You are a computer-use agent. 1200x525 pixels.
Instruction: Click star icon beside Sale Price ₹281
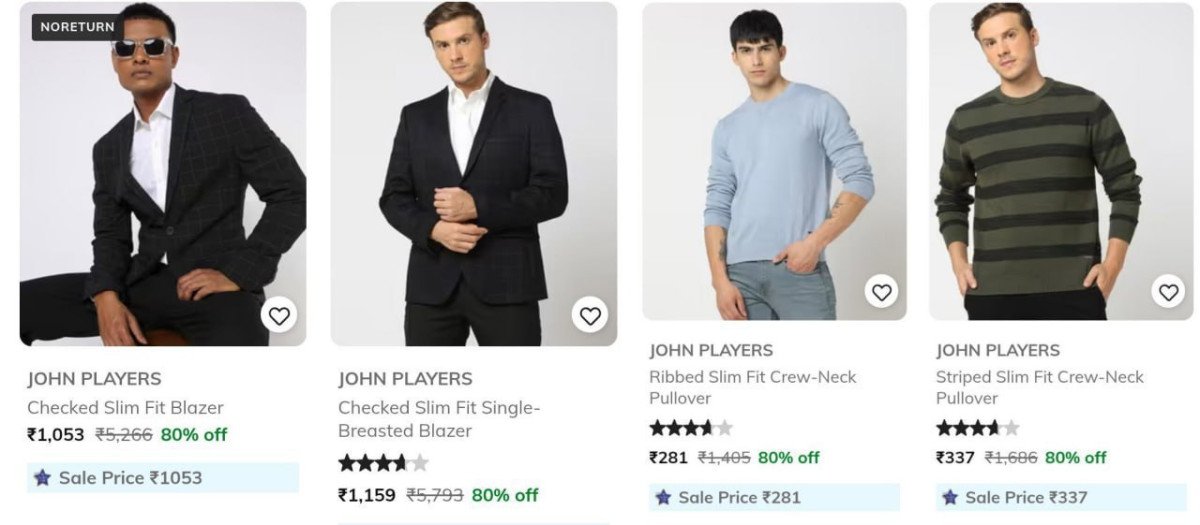662,497
